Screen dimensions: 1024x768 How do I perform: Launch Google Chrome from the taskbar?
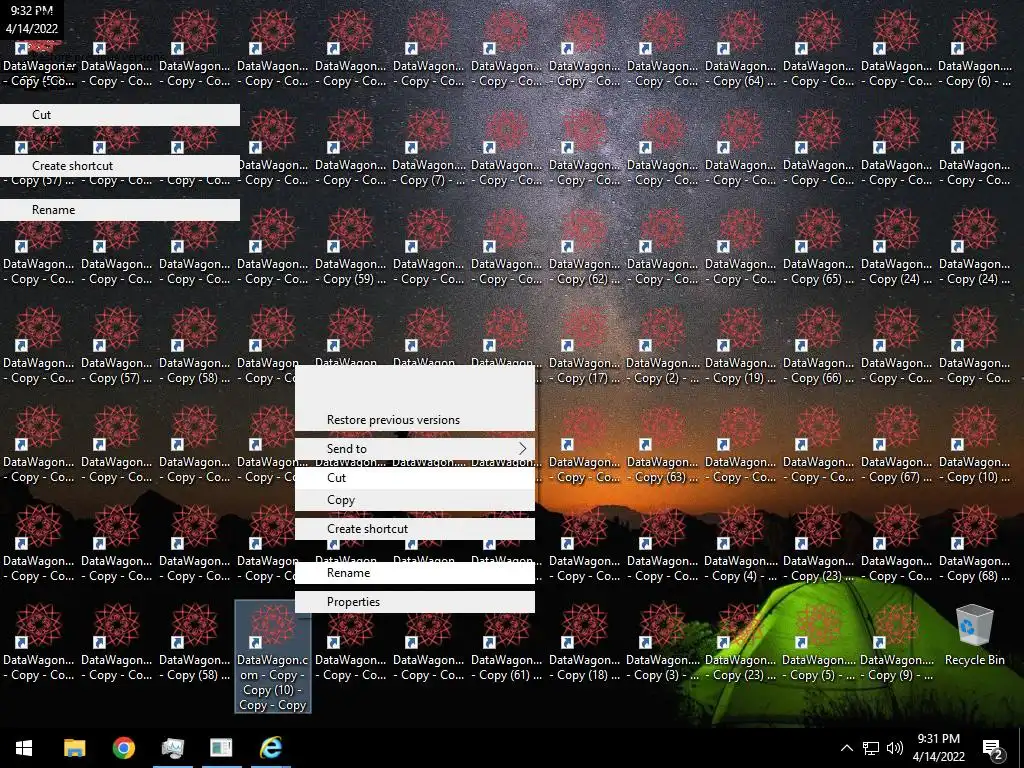pyautogui.click(x=123, y=748)
